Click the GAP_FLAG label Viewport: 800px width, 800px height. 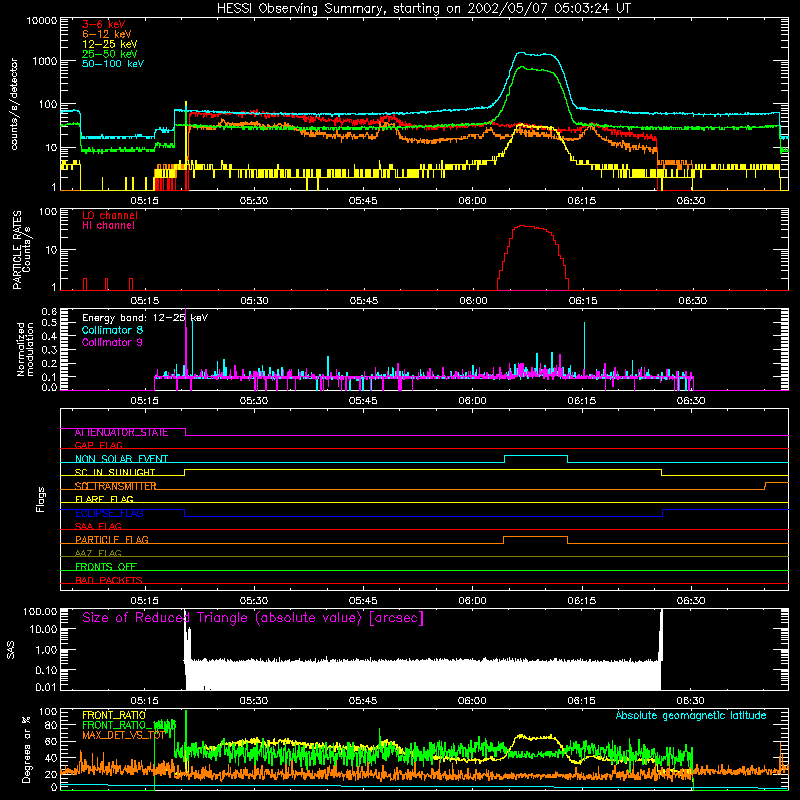pos(98,445)
